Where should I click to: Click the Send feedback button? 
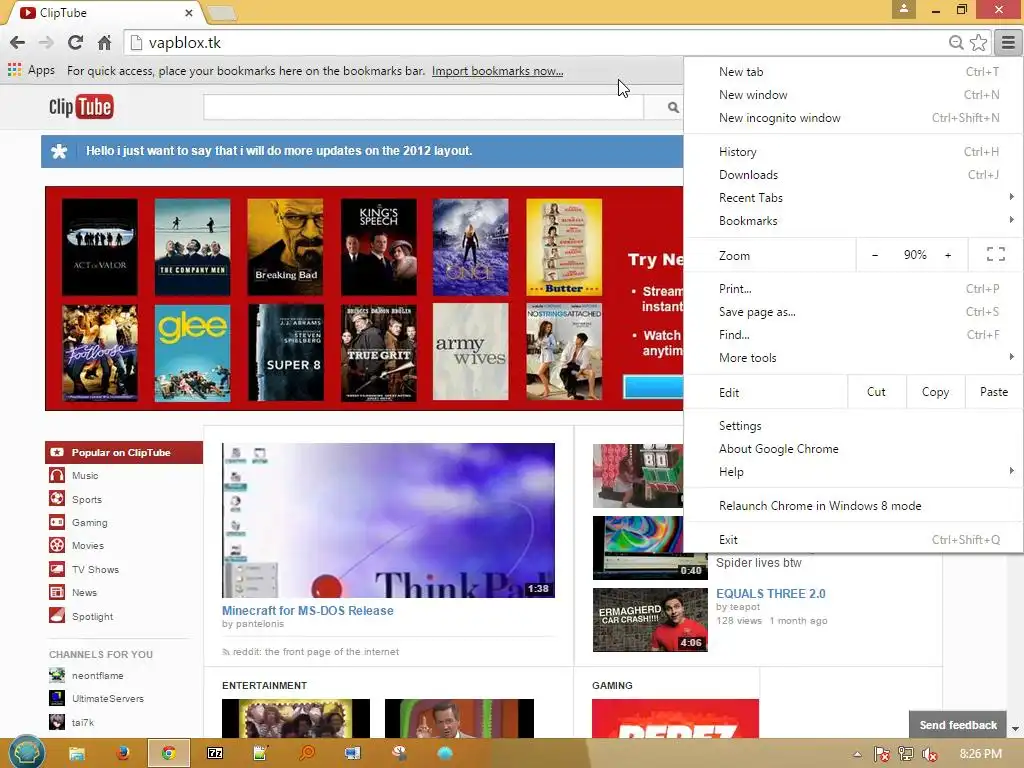[958, 725]
